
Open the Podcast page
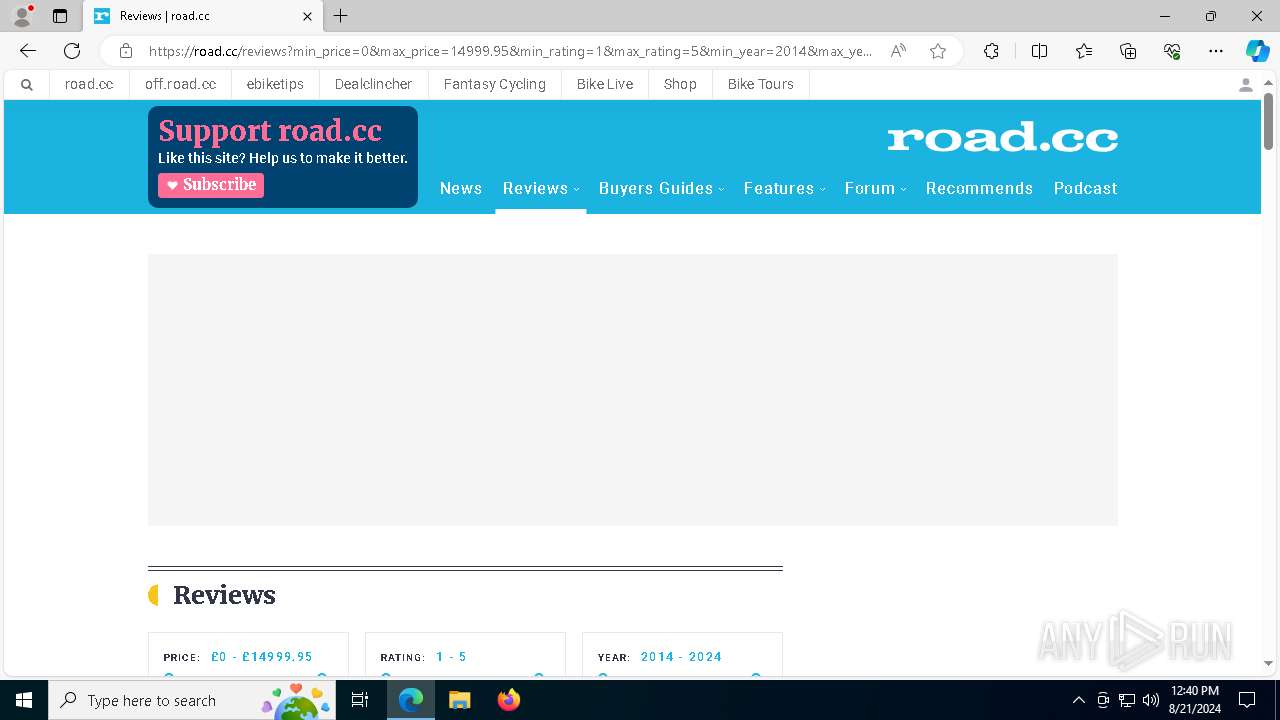click(1085, 188)
